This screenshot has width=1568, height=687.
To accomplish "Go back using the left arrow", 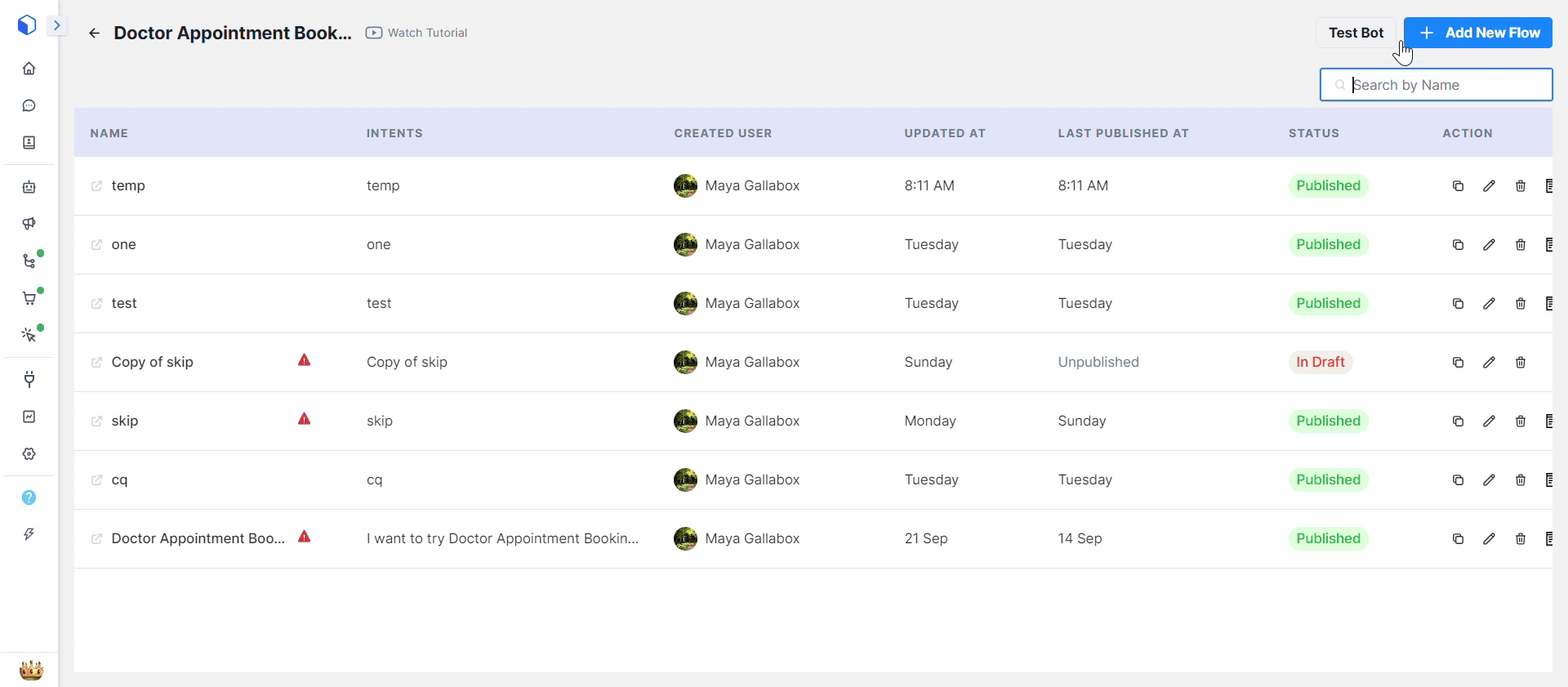I will pos(95,33).
